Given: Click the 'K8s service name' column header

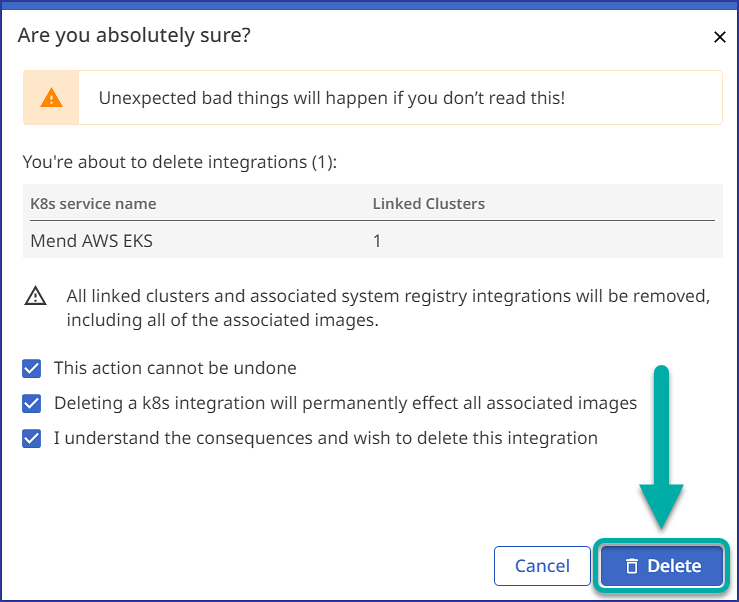Looking at the screenshot, I should coord(93,203).
